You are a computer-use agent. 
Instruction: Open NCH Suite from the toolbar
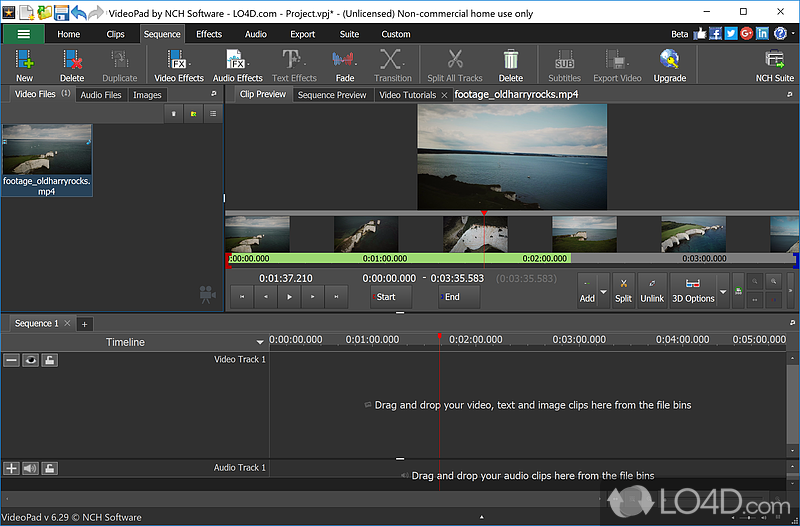[x=774, y=65]
